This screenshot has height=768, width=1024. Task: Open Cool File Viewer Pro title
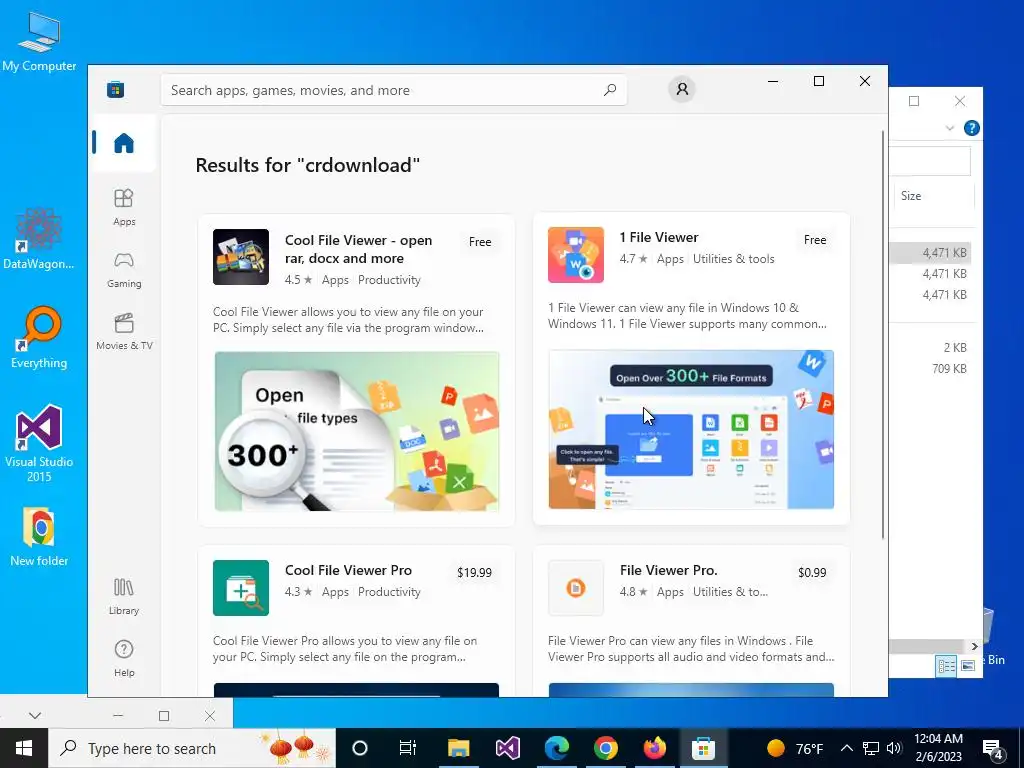pyautogui.click(x=348, y=570)
